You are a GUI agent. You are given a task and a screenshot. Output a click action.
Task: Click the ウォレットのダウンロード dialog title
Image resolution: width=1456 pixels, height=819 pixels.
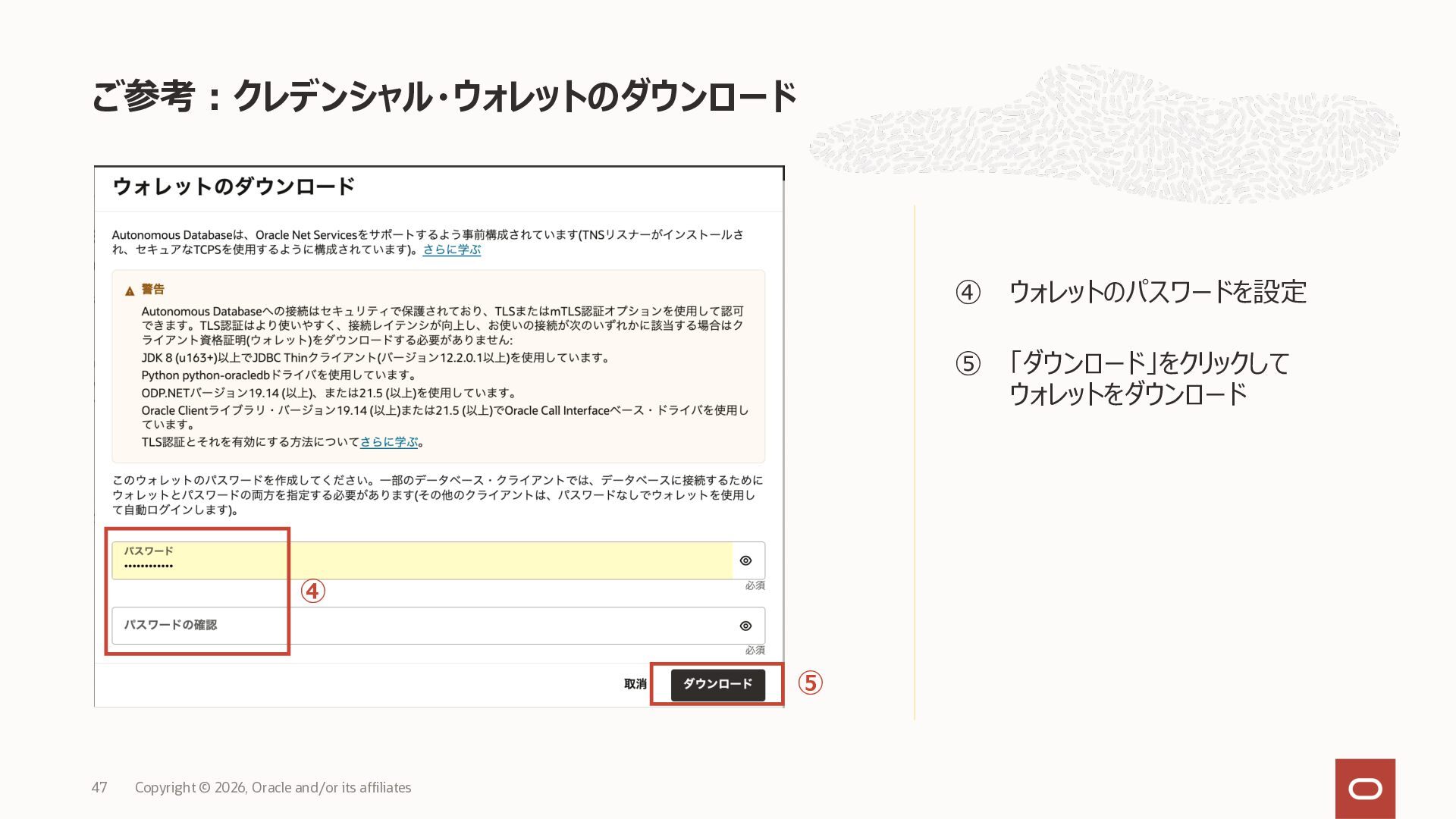[234, 187]
